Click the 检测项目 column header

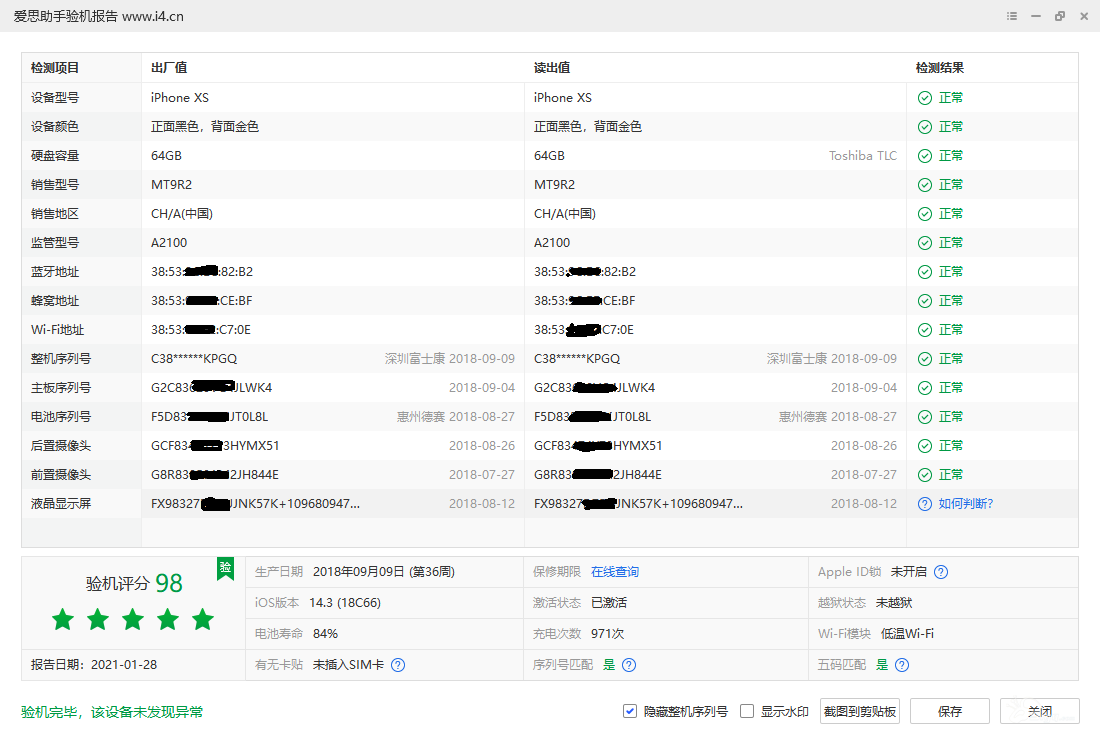pyautogui.click(x=55, y=68)
